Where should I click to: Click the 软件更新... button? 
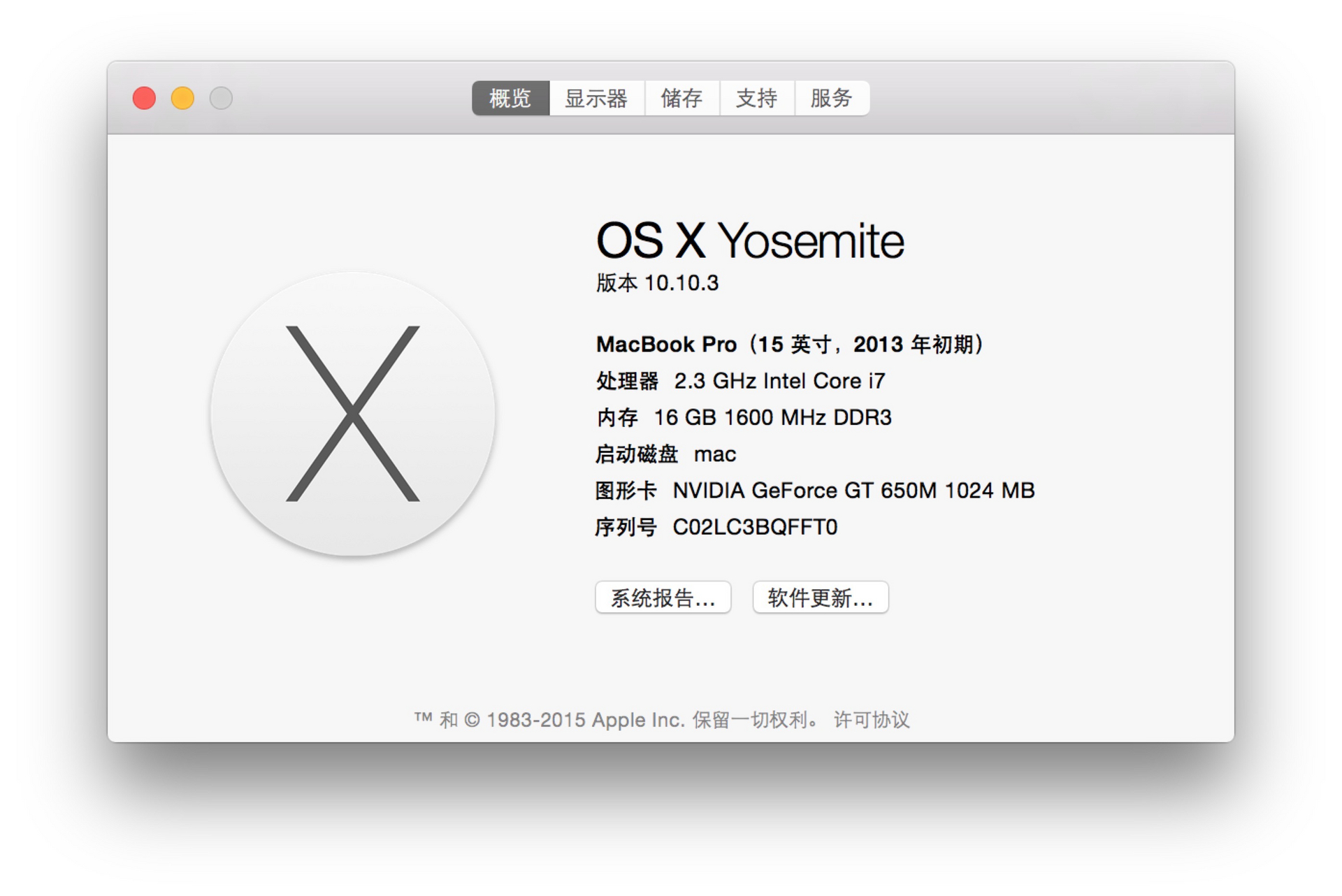821,598
